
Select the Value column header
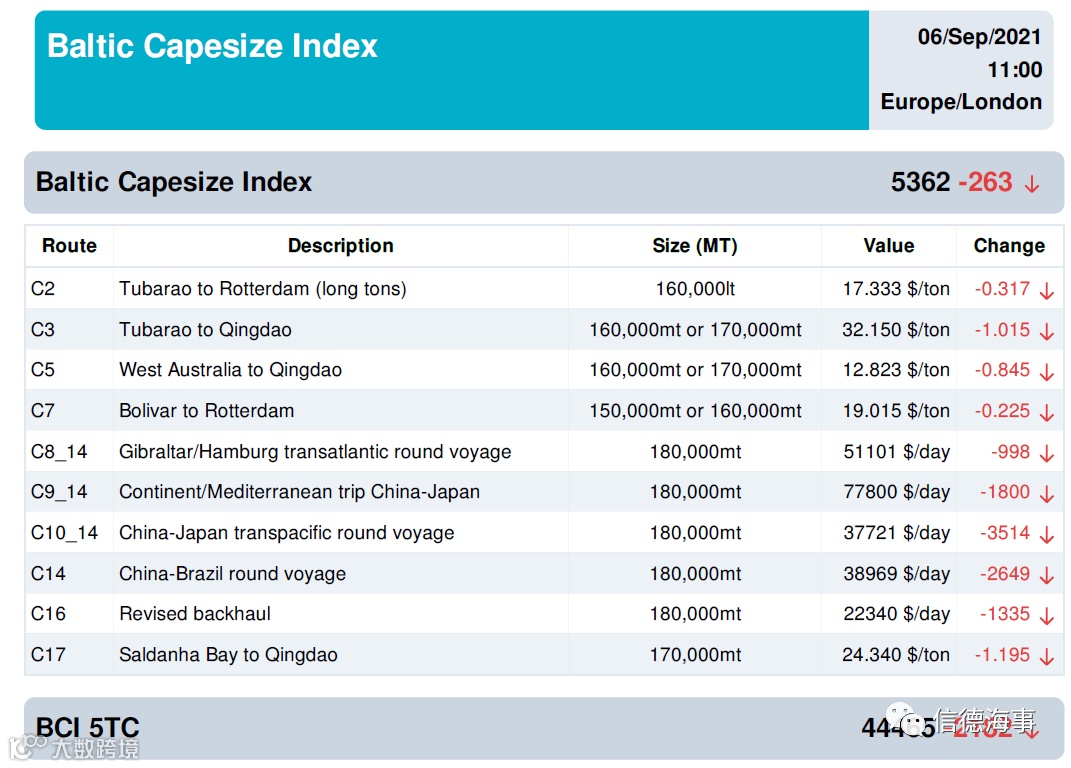(889, 246)
